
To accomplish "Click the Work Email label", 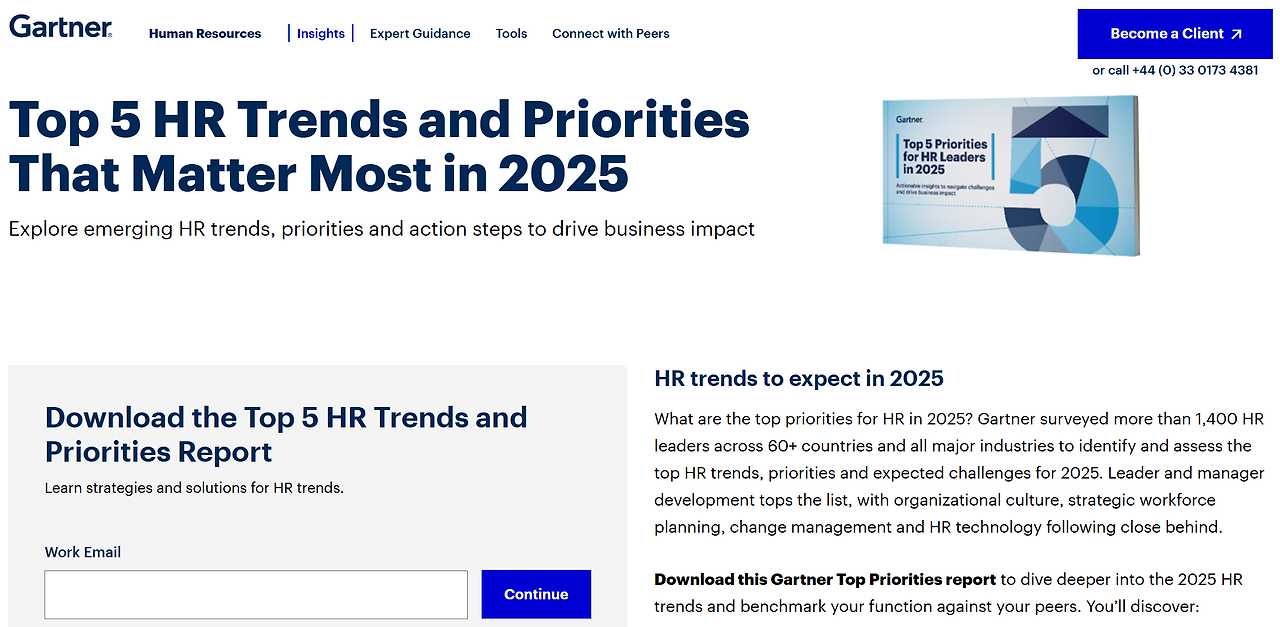I will (83, 552).
